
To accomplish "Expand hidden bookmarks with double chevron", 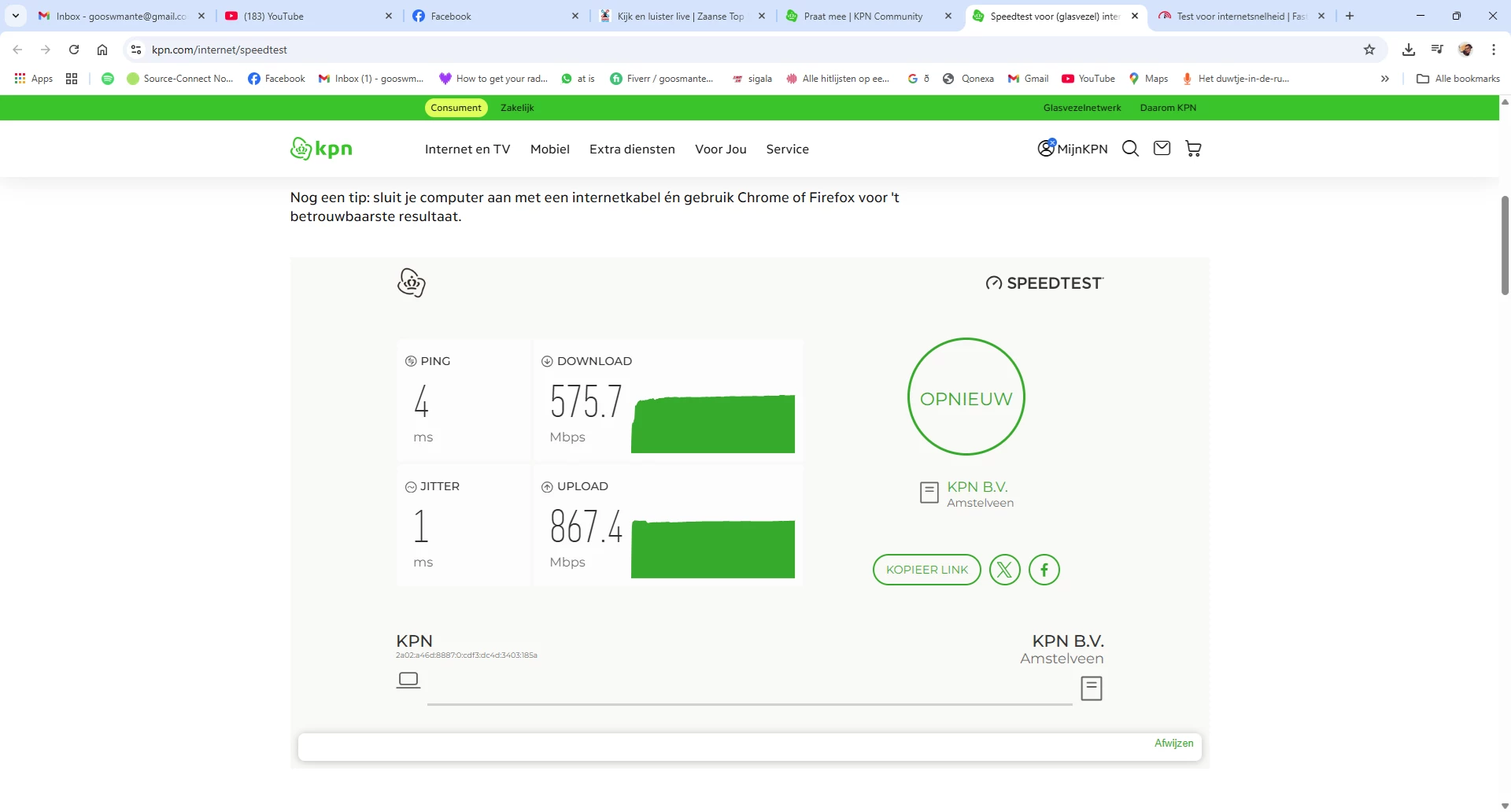I will [1385, 79].
